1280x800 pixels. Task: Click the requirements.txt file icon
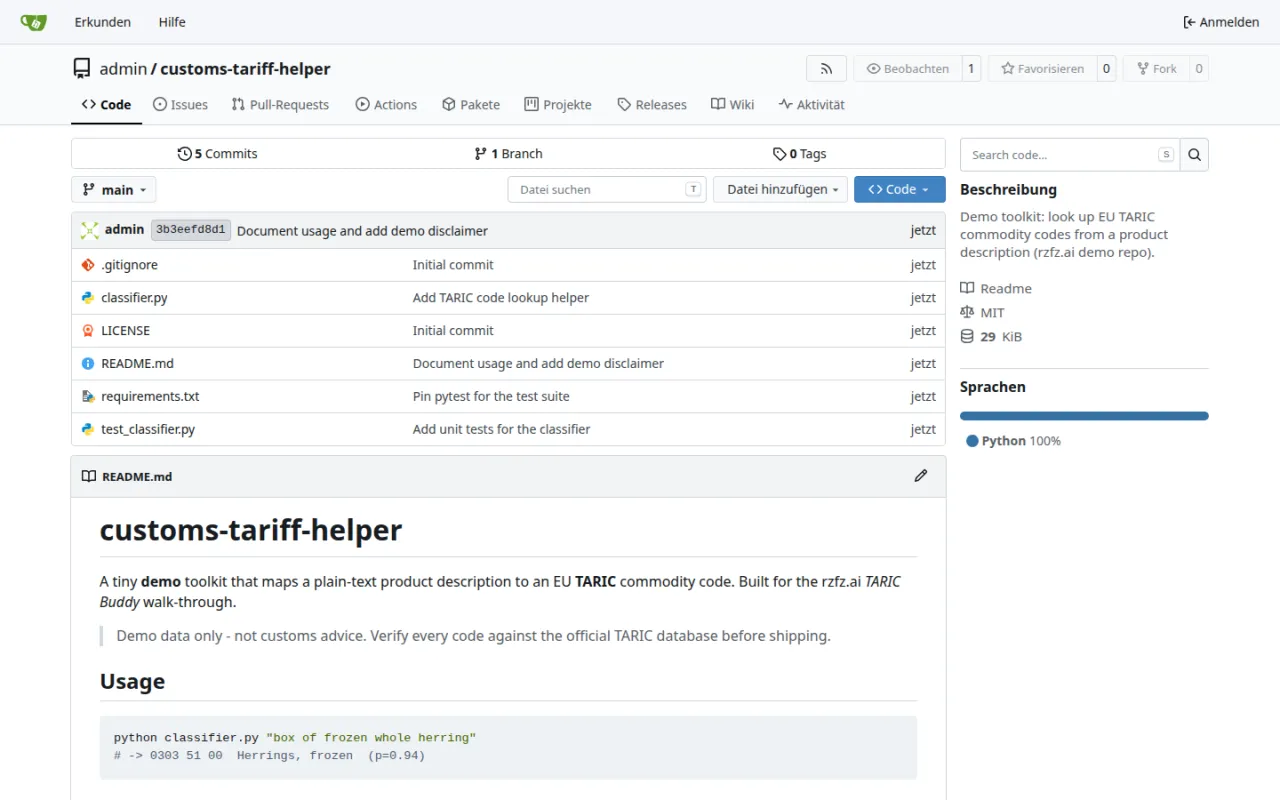coord(88,397)
